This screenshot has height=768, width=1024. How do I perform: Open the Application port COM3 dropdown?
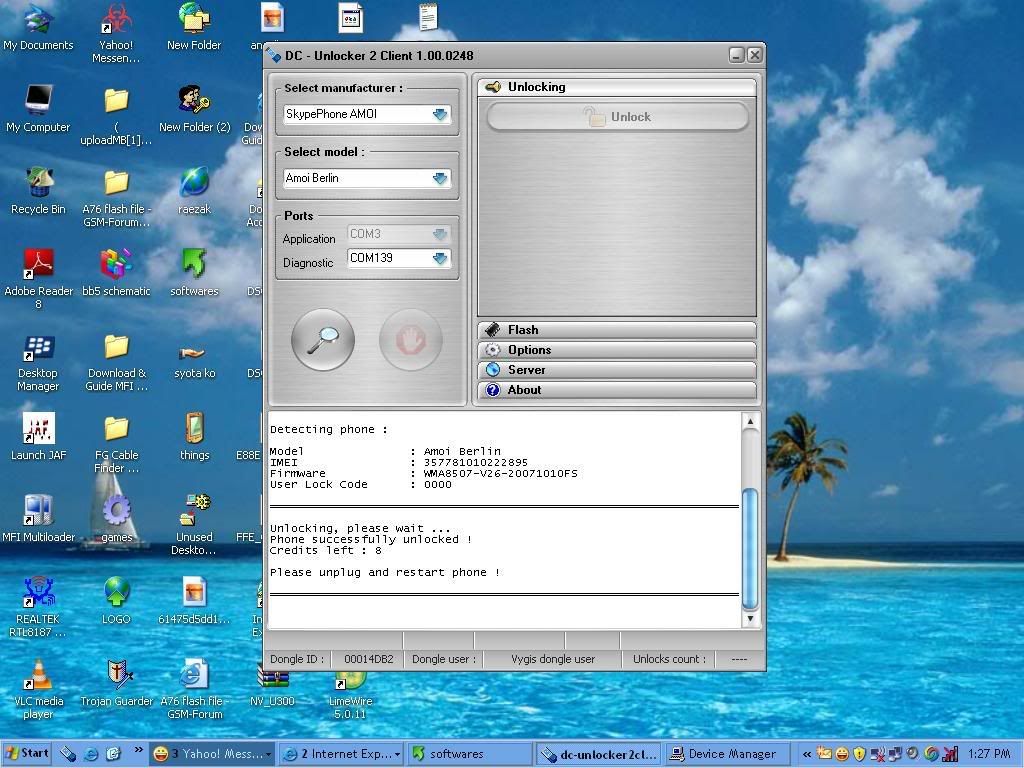(x=440, y=234)
